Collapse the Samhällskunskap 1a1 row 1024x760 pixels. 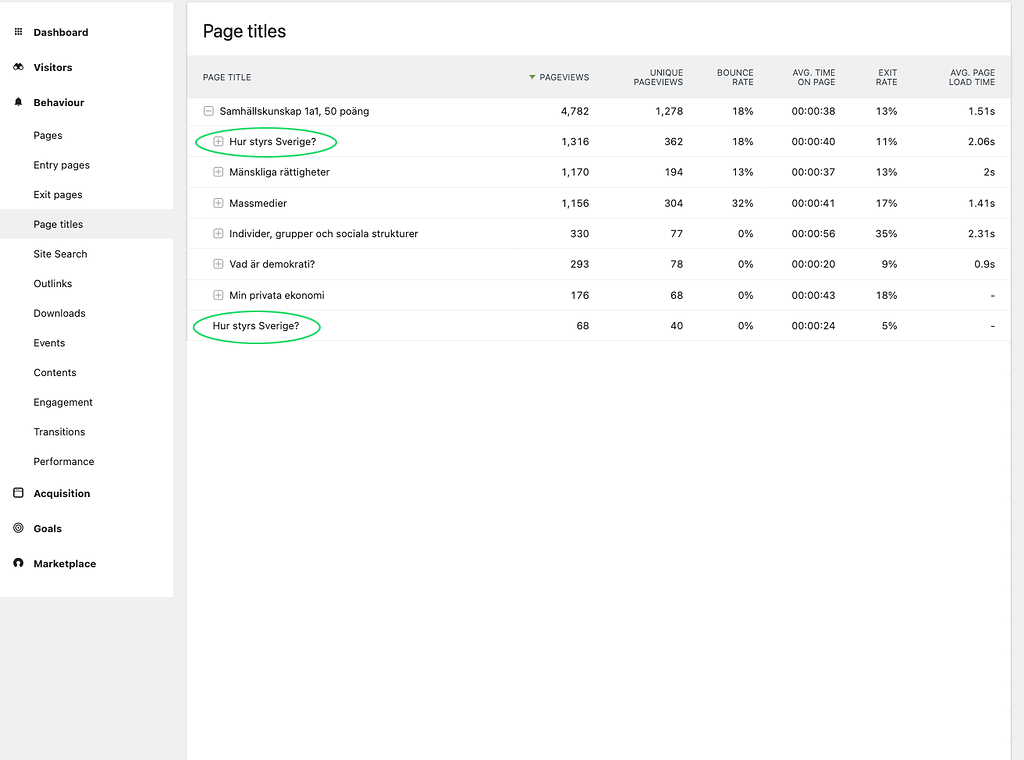pyautogui.click(x=208, y=111)
